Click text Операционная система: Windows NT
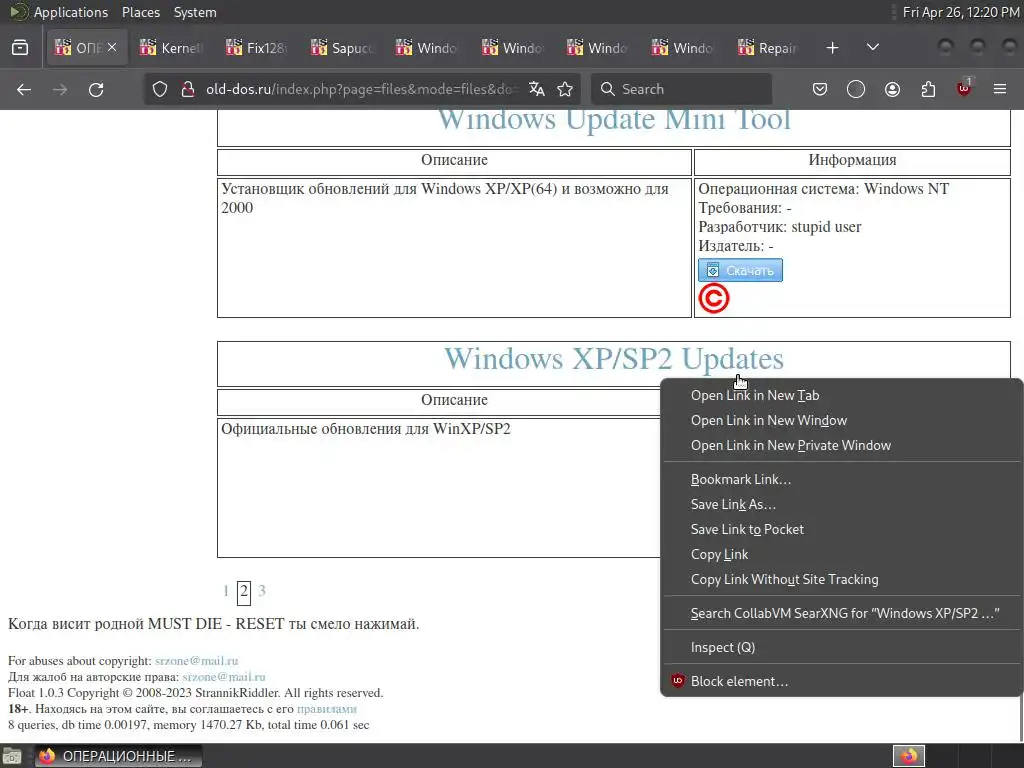 [824, 189]
